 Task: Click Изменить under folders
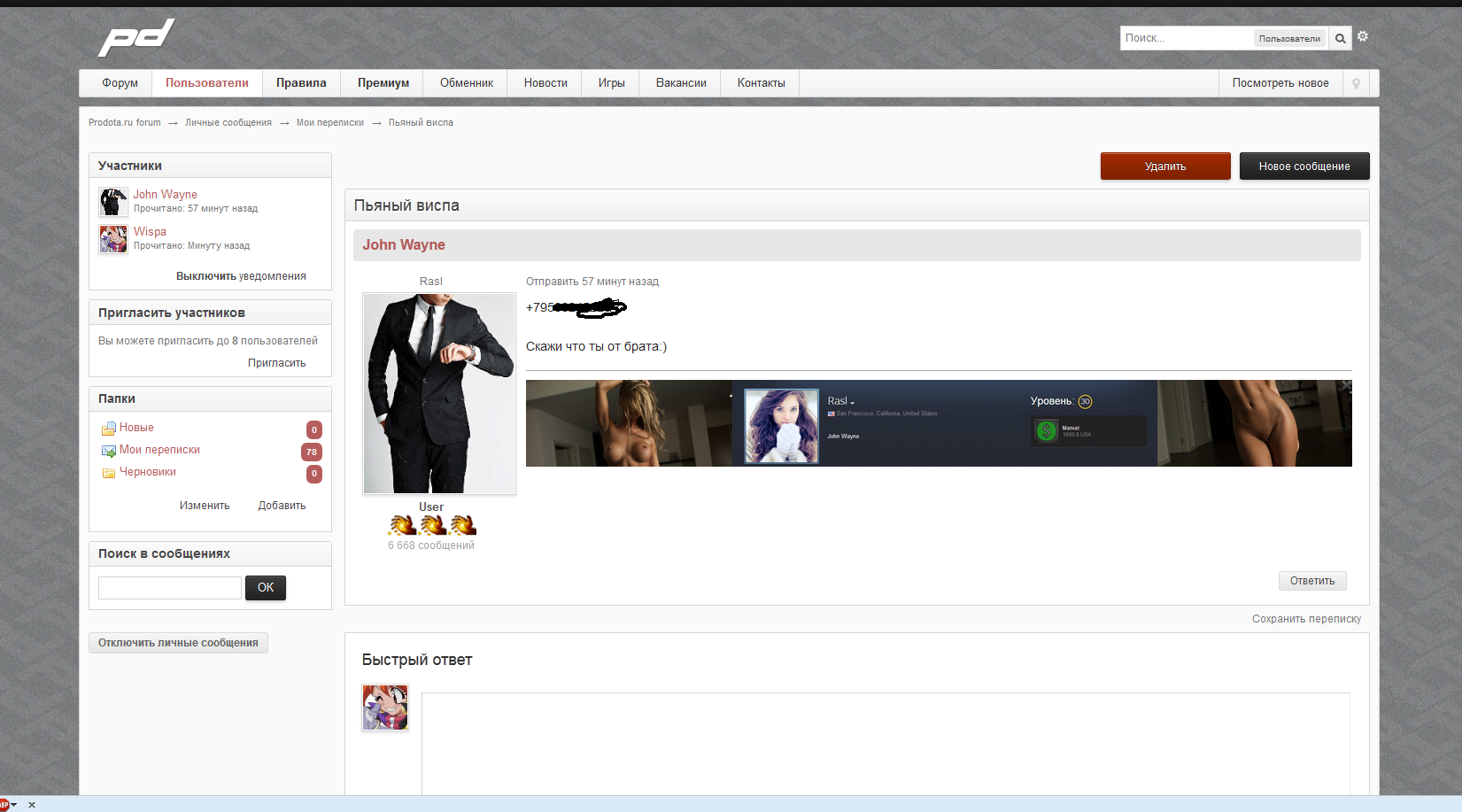[x=205, y=506]
